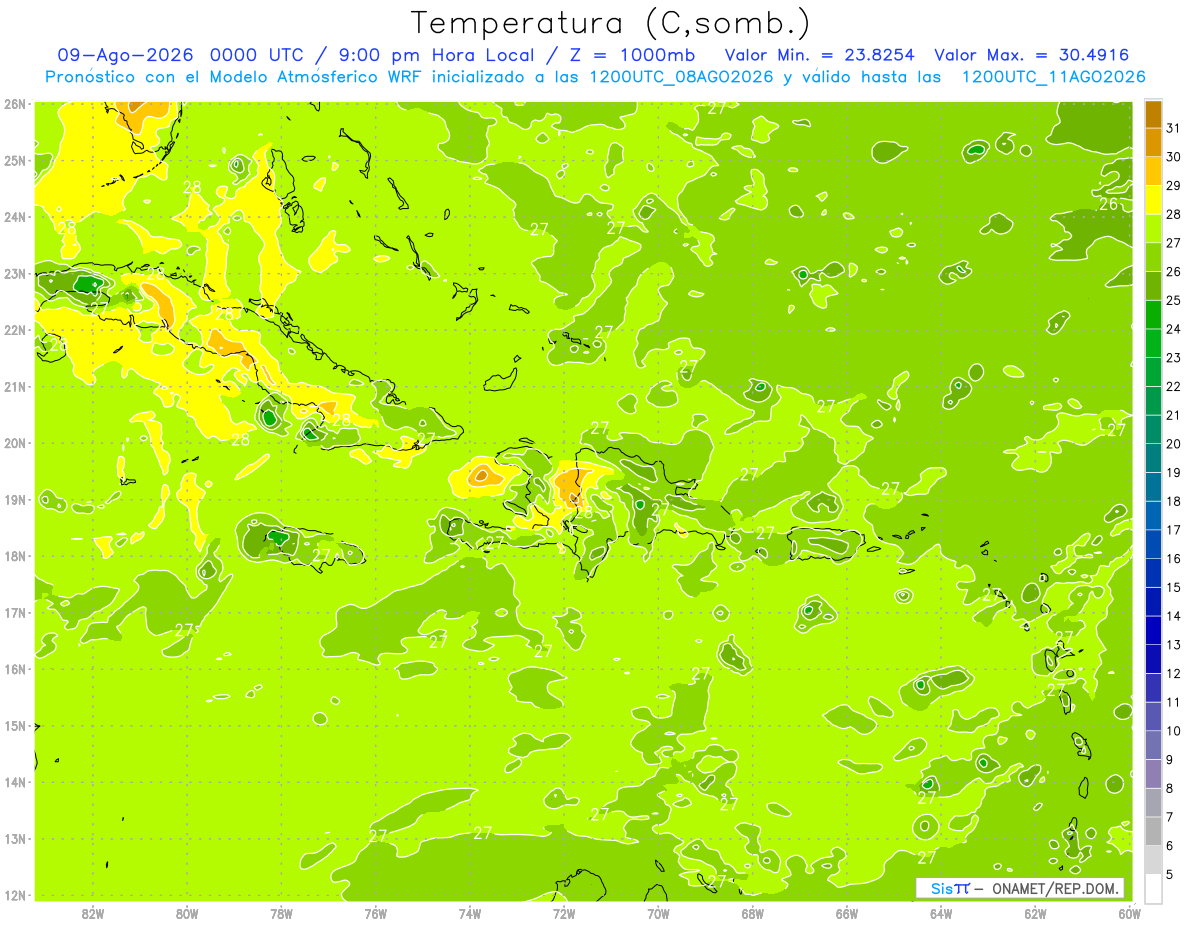Click the '80W' longitude axis label
The height and width of the screenshot is (927, 1200).
[x=187, y=913]
